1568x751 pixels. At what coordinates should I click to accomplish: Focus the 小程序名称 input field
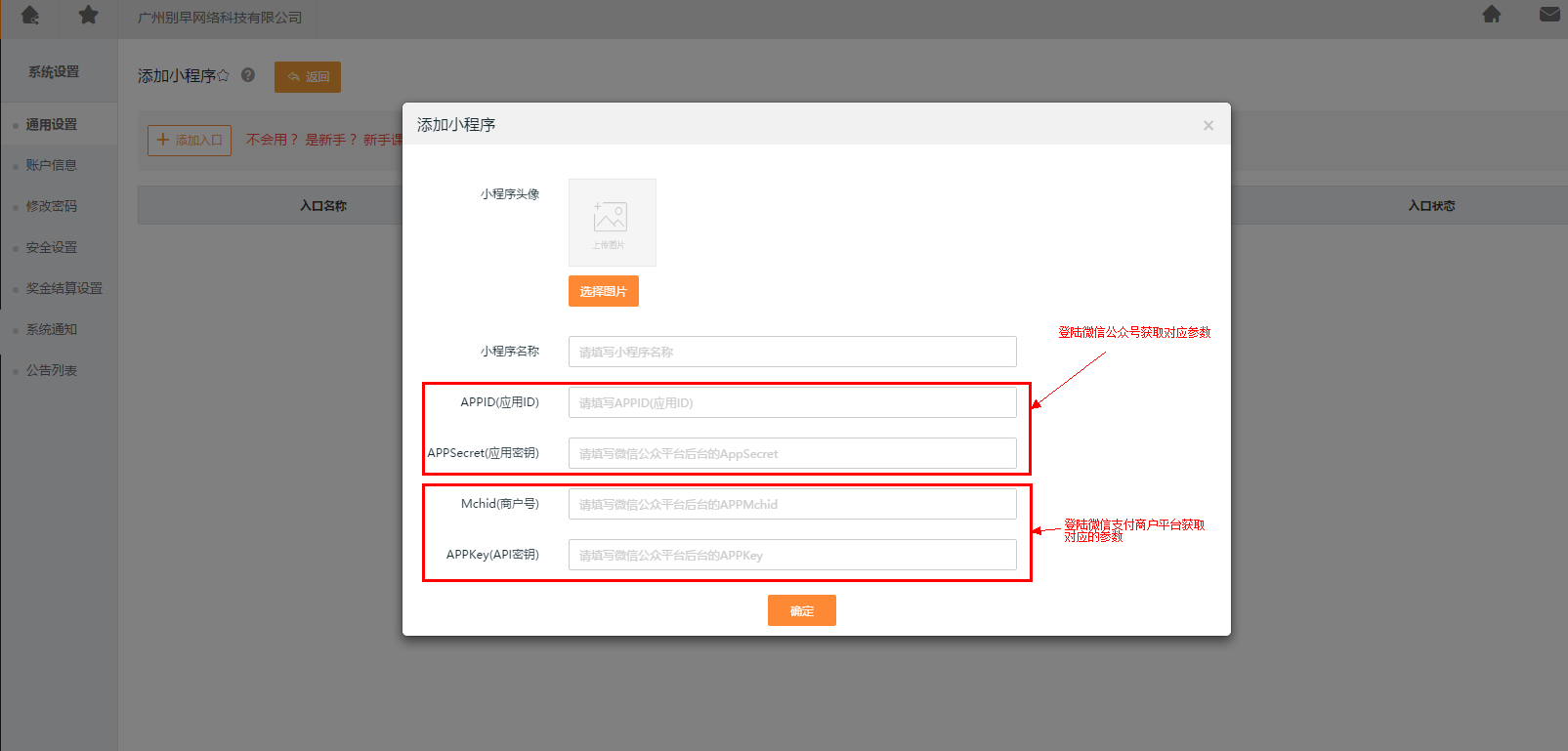coord(791,352)
